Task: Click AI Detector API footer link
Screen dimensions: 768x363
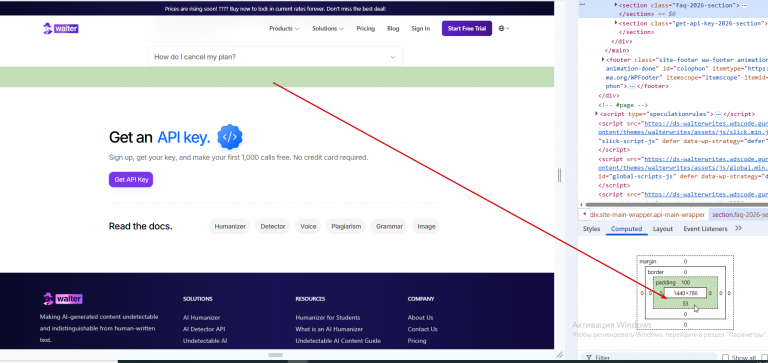Action: (204, 329)
